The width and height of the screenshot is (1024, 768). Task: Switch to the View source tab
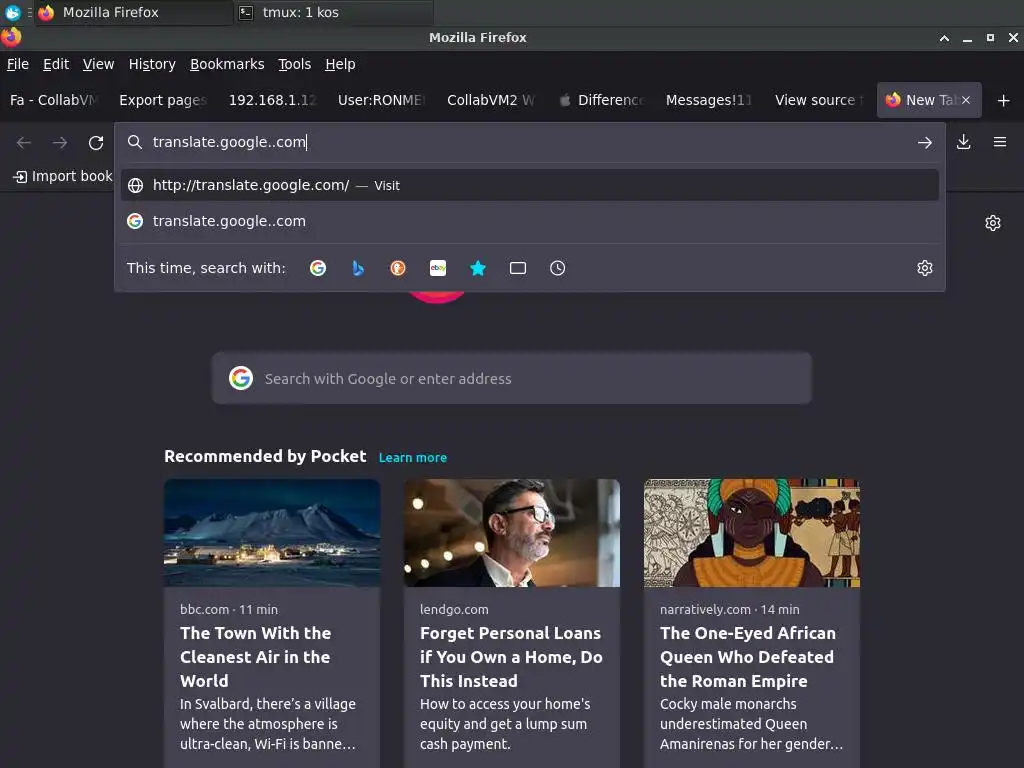[818, 100]
